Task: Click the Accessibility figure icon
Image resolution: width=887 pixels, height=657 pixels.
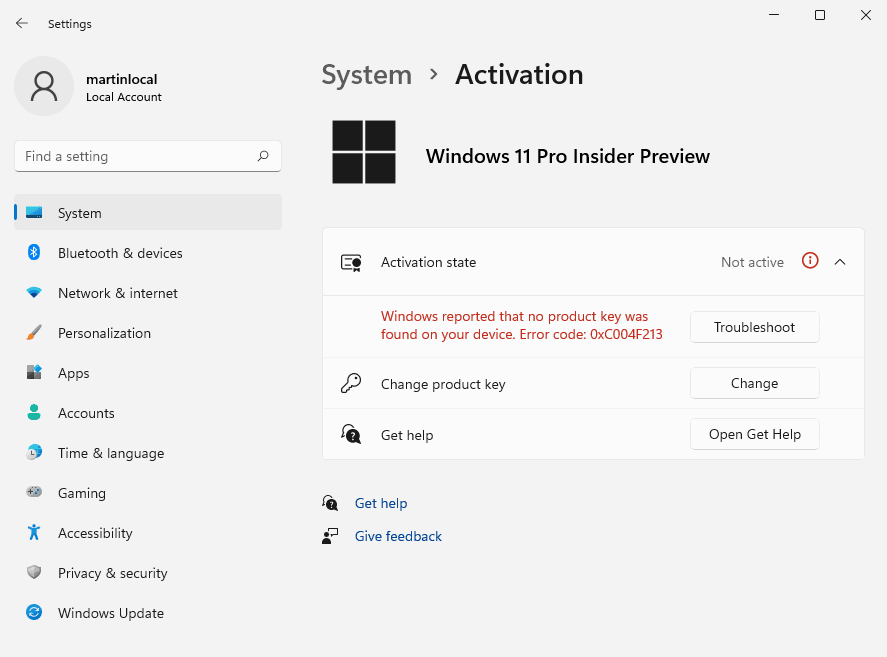Action: coord(34,532)
